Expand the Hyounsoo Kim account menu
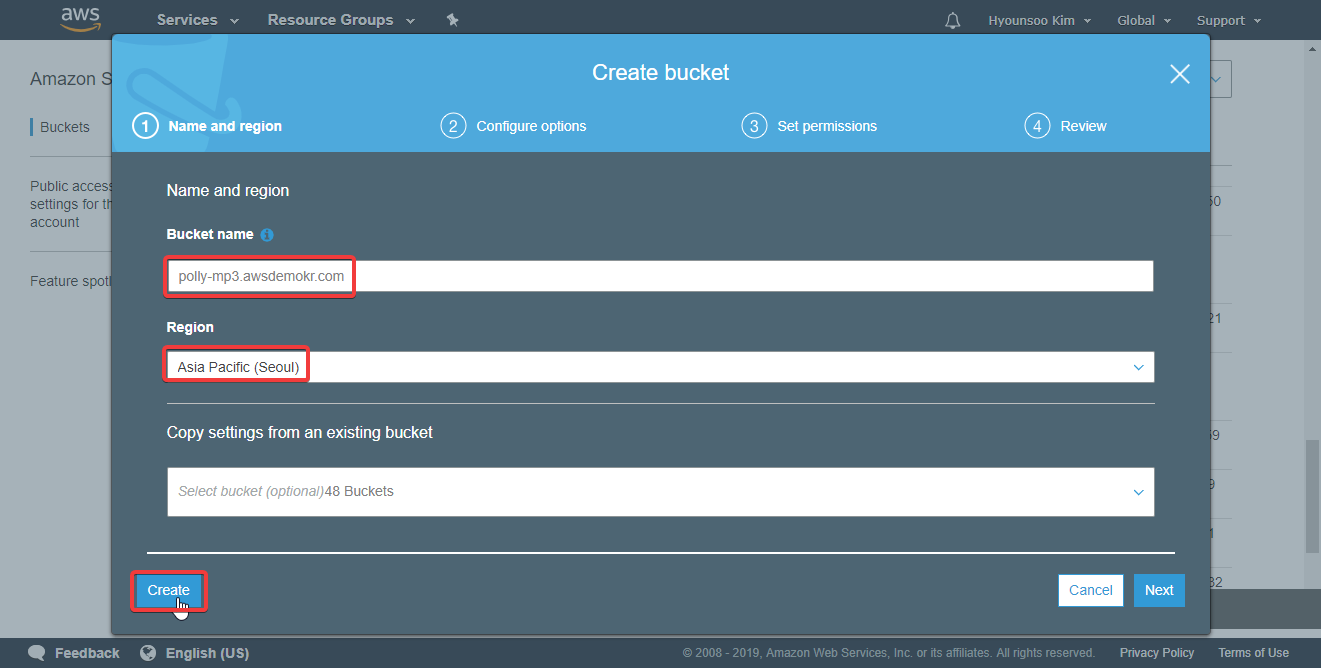The width and height of the screenshot is (1321, 668). [x=1039, y=20]
